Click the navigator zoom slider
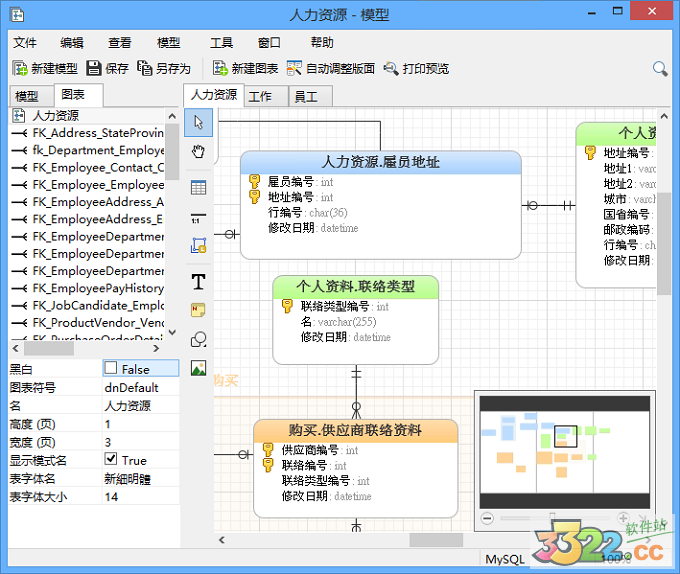 [x=555, y=518]
